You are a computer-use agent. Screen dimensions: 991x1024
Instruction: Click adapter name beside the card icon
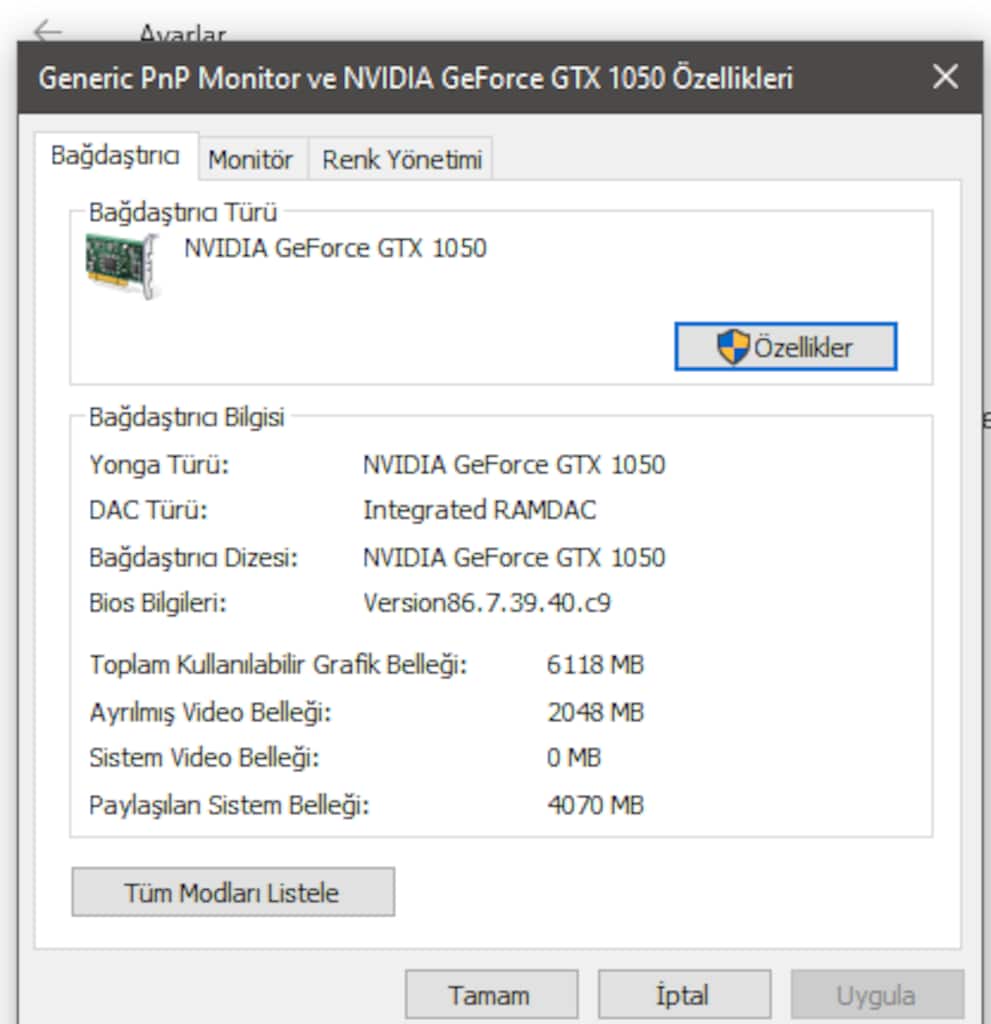tap(335, 248)
